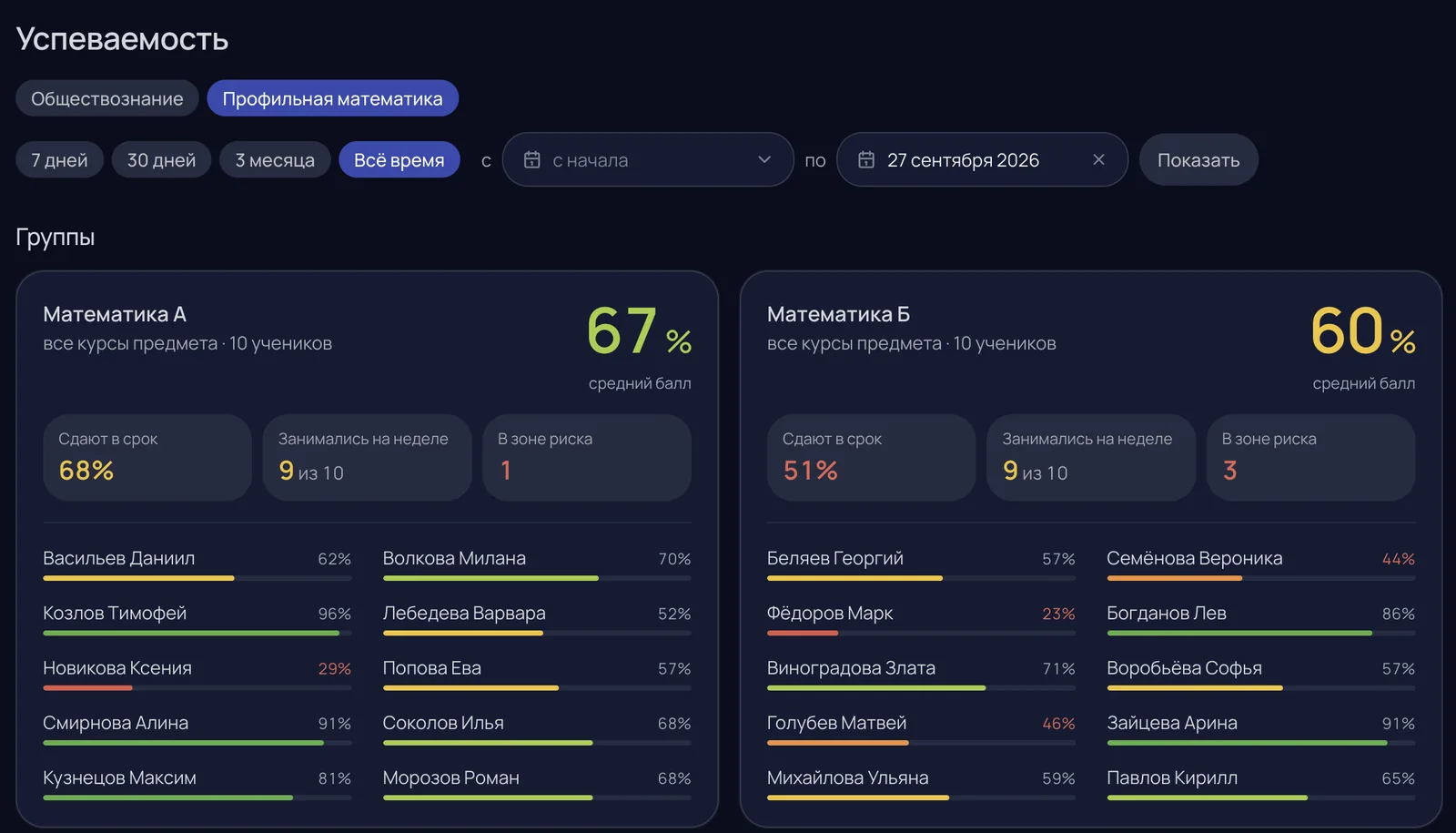
Task: Click Сдают в срок 51% card
Action: (x=871, y=457)
